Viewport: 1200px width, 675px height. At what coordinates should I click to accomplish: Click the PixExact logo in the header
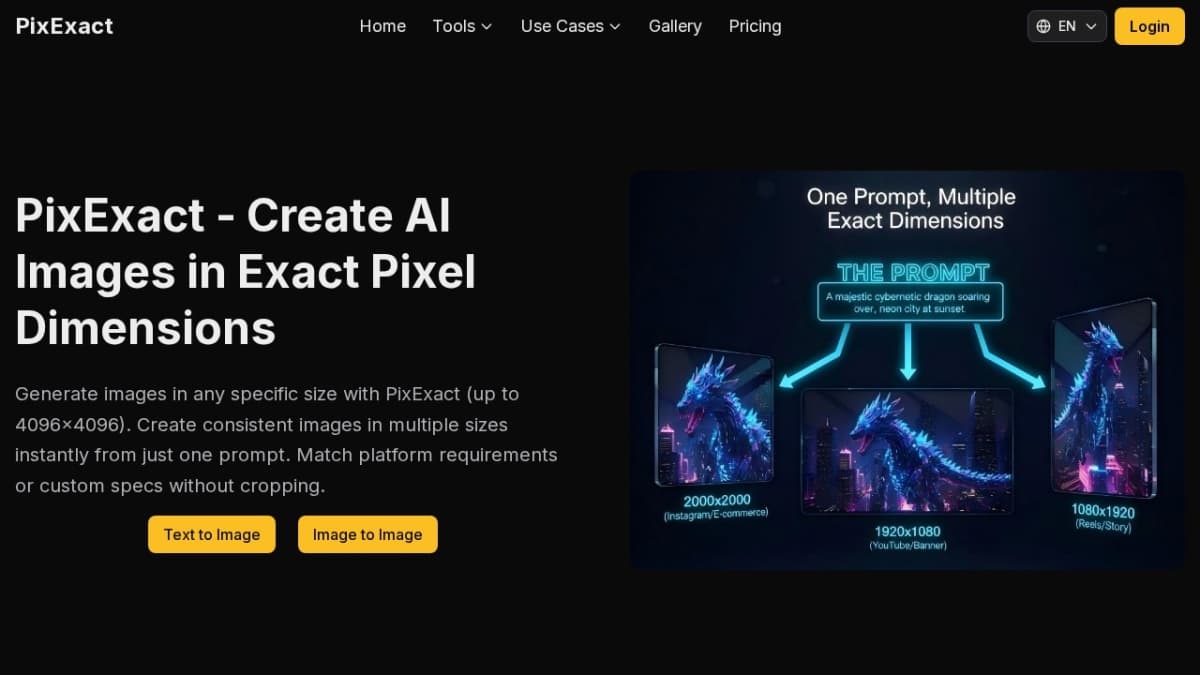coord(65,26)
